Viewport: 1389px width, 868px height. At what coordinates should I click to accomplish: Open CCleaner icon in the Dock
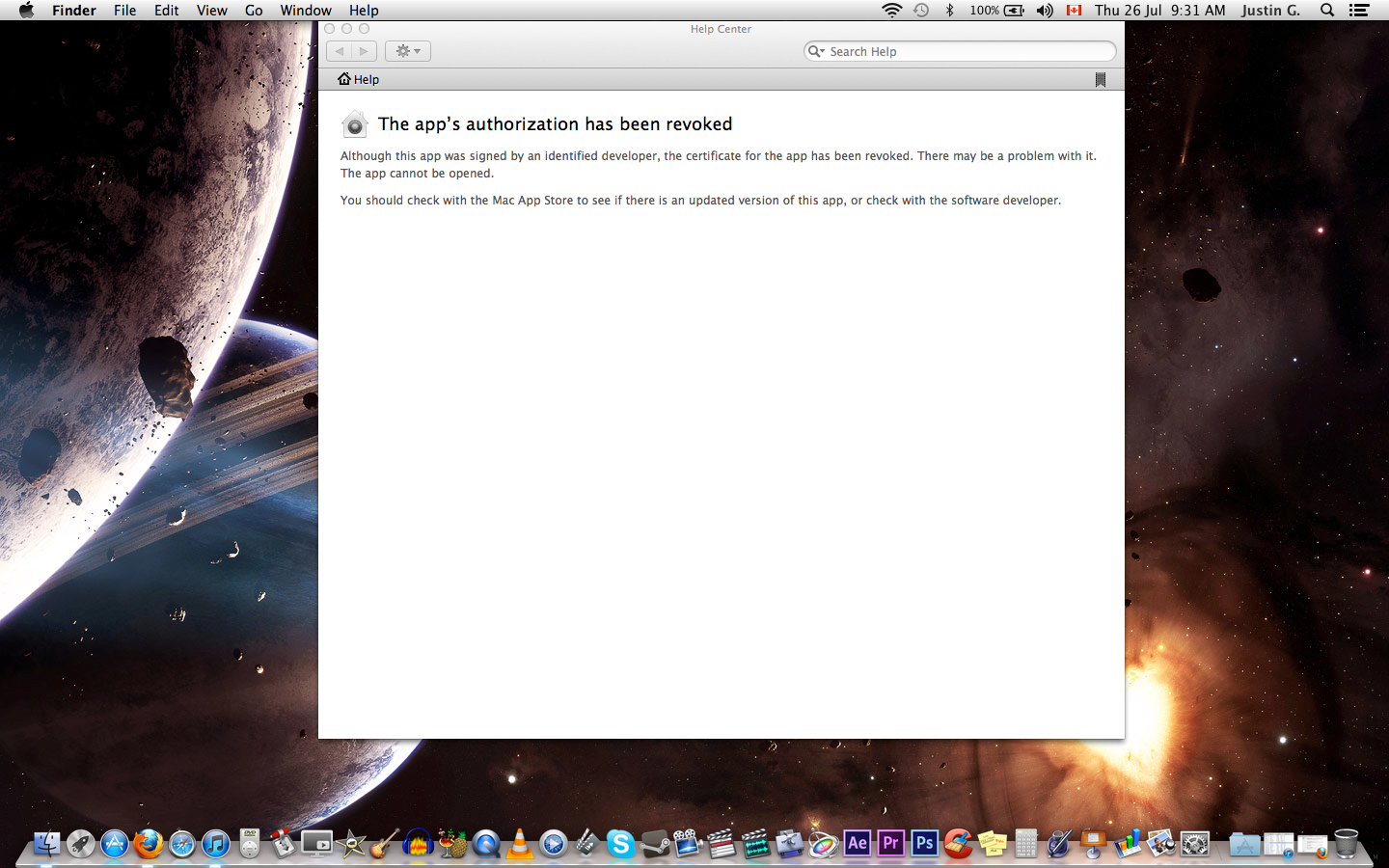click(958, 843)
